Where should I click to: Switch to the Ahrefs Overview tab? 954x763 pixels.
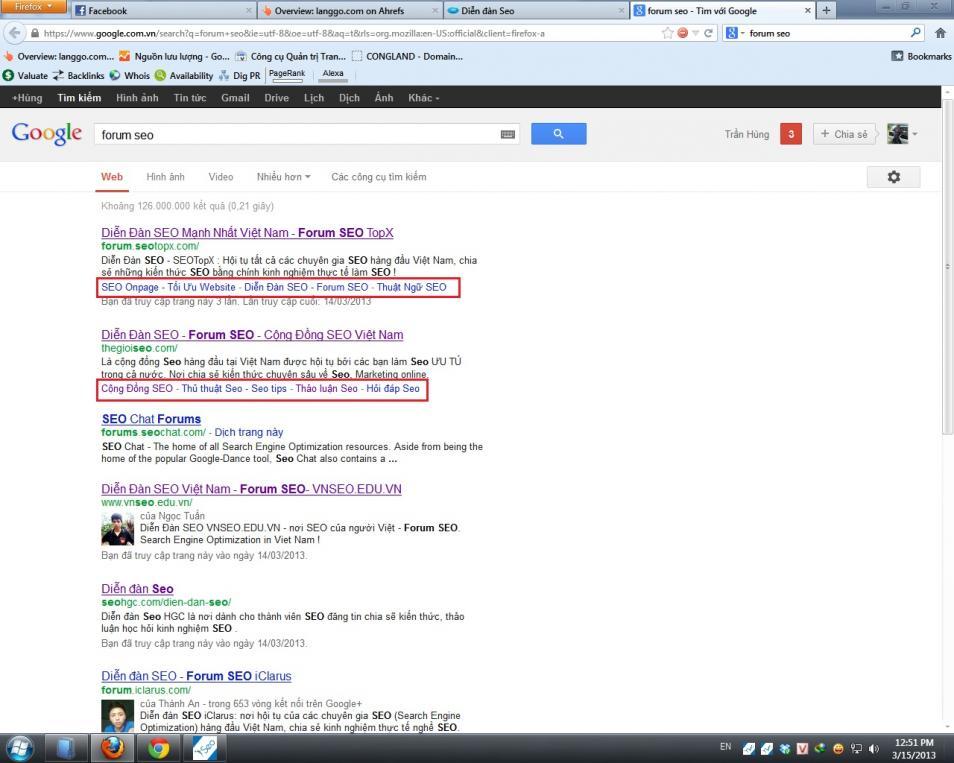(x=349, y=10)
